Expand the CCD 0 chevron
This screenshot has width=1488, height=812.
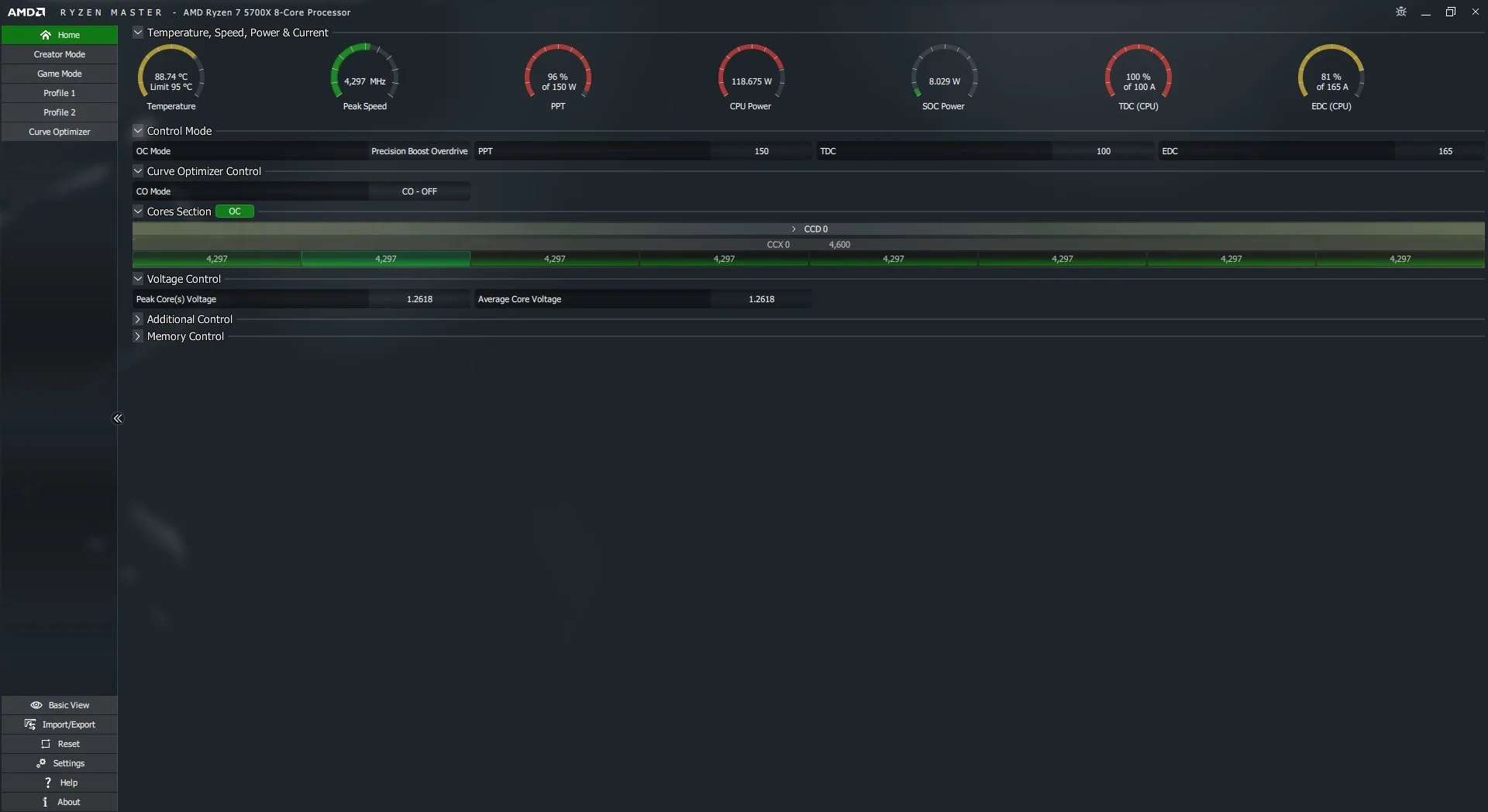click(x=794, y=229)
